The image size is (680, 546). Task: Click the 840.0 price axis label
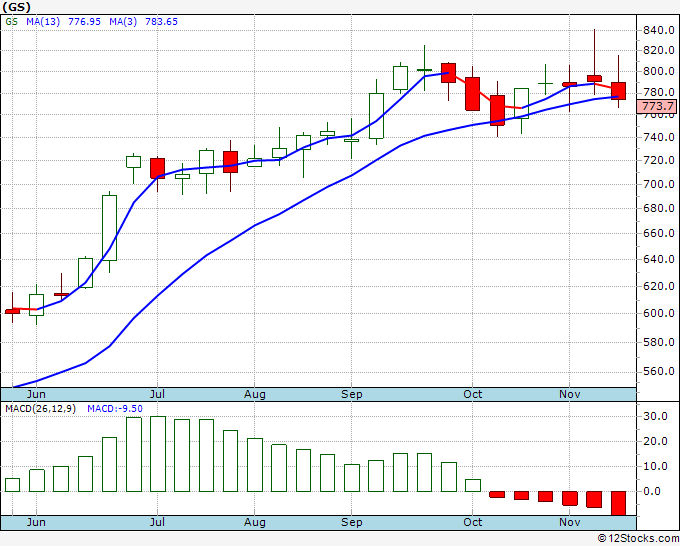pos(659,30)
